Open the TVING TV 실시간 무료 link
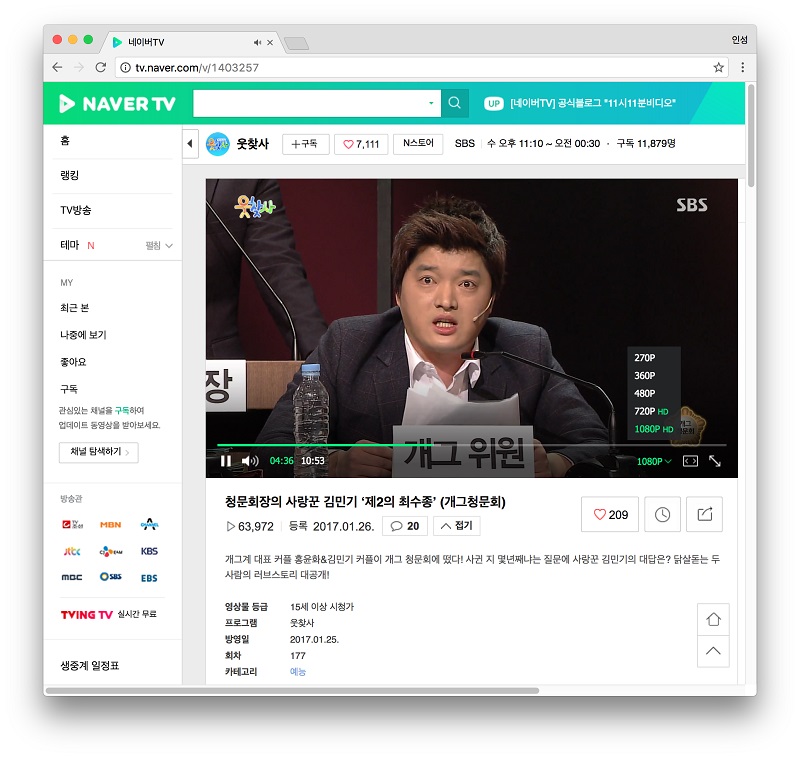800x758 pixels. click(108, 615)
